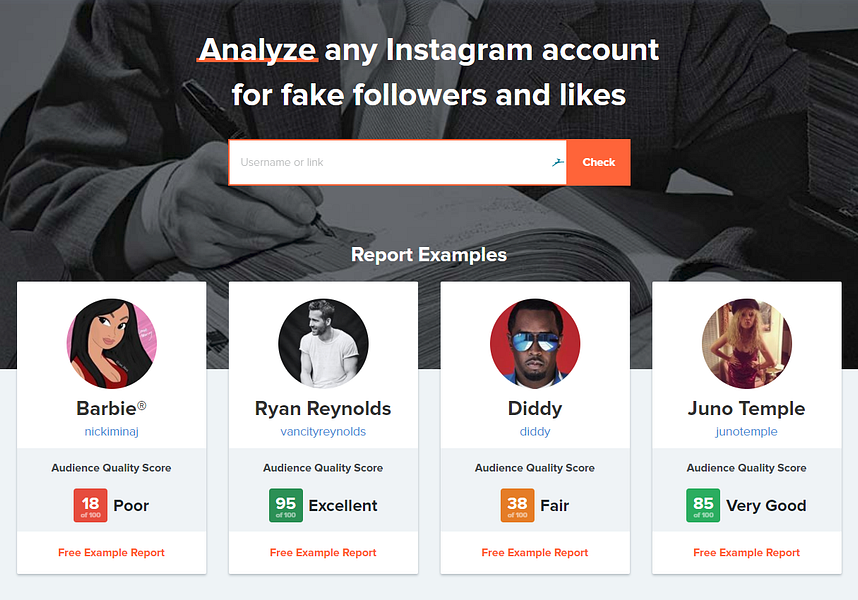
Task: Open the diddy username link
Action: click(x=535, y=431)
